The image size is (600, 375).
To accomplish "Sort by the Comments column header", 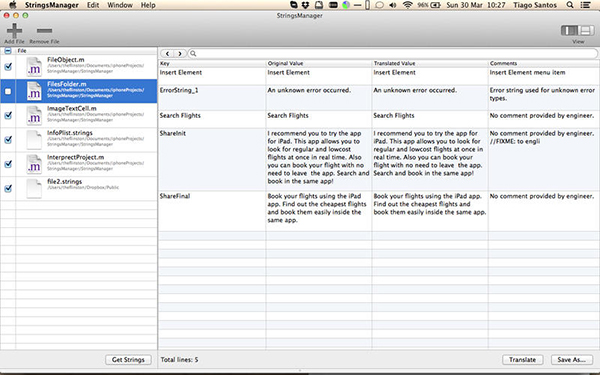I will (543, 63).
